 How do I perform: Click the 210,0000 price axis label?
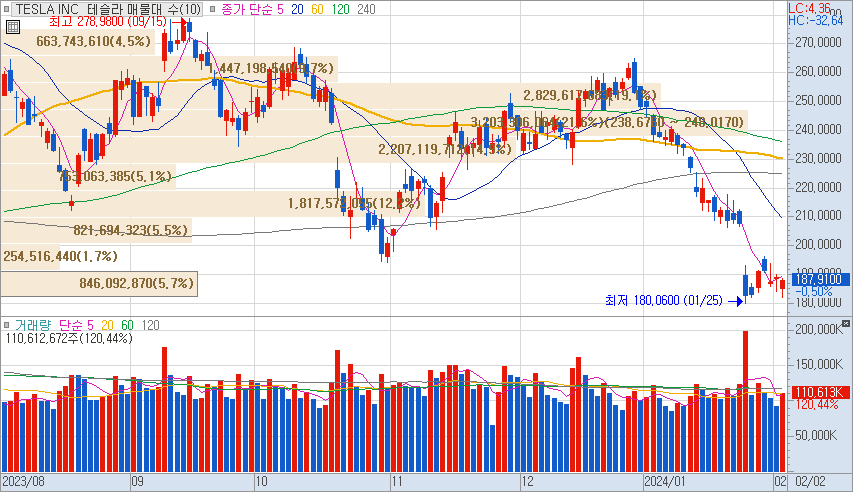click(x=818, y=216)
